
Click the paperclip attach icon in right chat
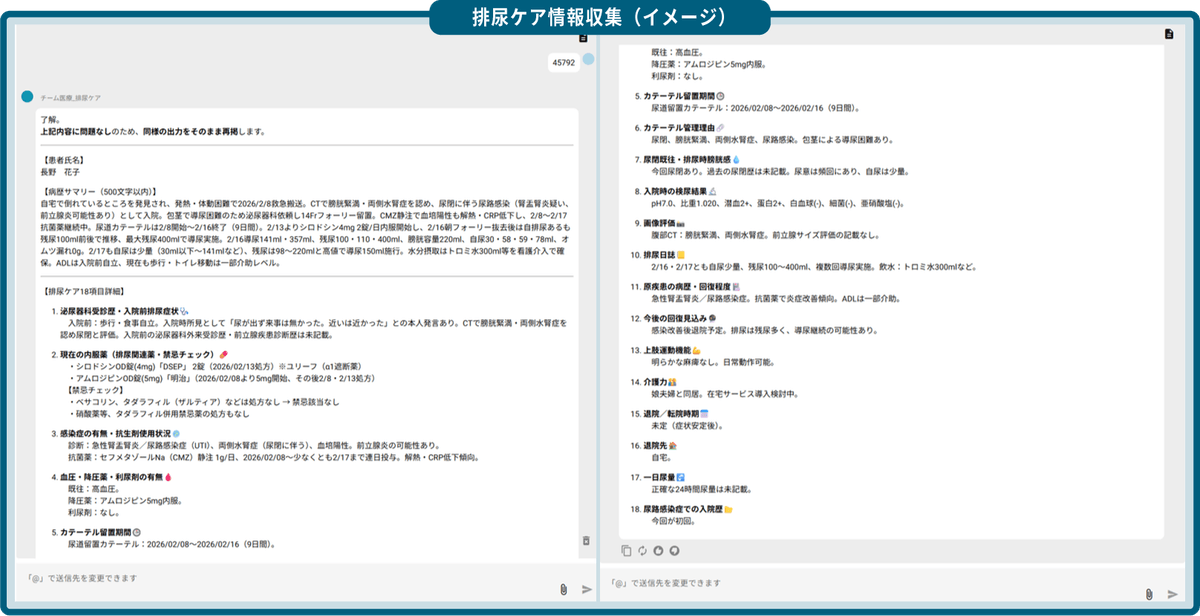(1150, 594)
